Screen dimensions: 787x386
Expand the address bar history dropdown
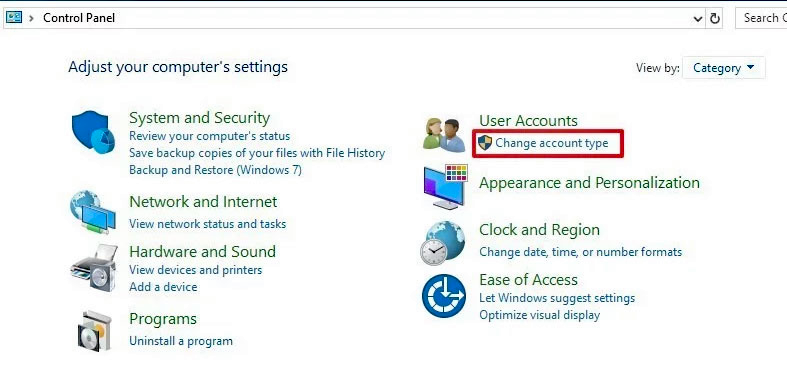pyautogui.click(x=698, y=19)
